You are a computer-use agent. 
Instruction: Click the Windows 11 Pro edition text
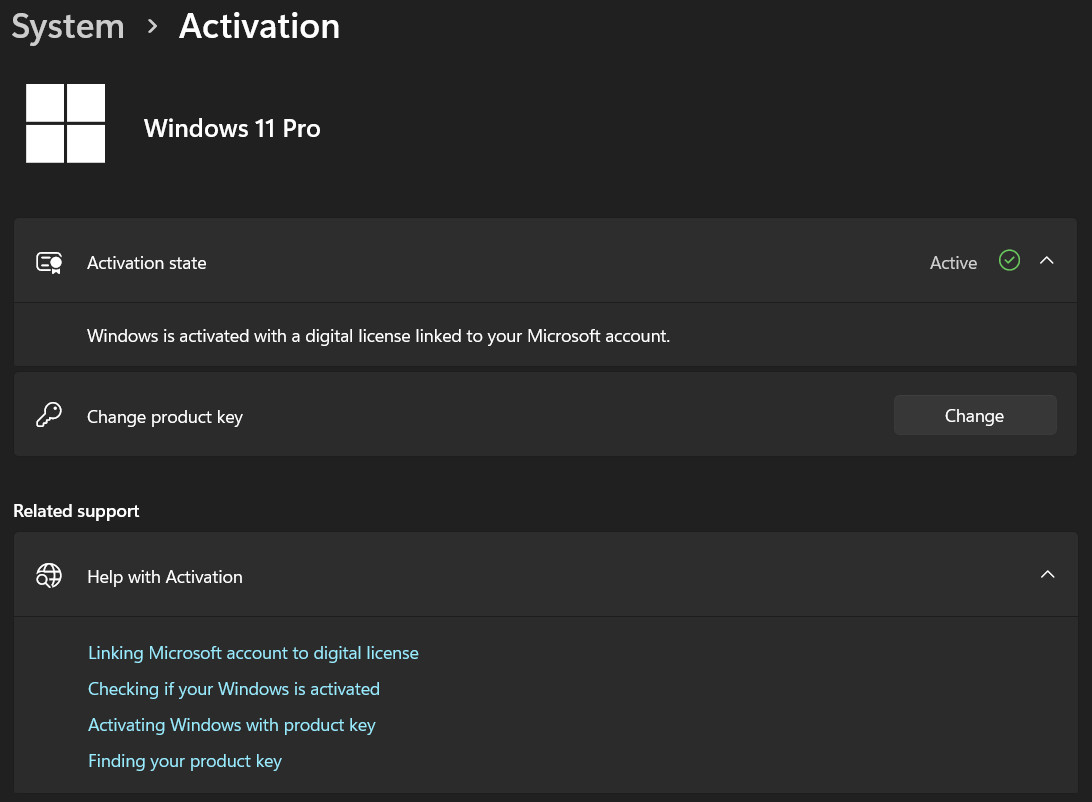(232, 128)
